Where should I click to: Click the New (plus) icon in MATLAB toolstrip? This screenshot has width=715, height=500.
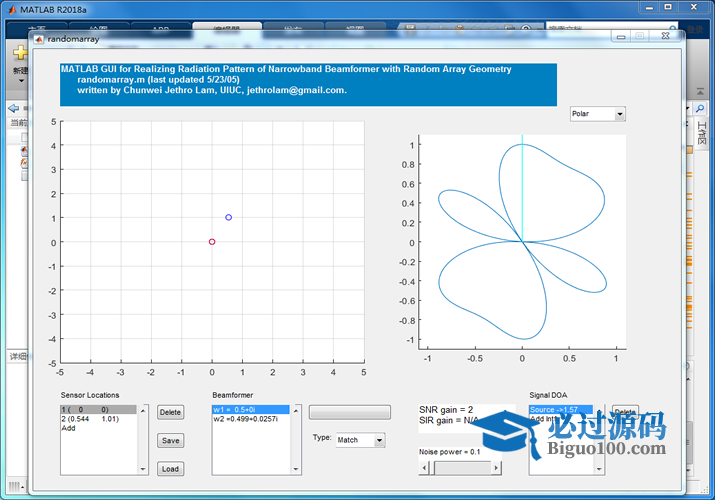(x=20, y=53)
